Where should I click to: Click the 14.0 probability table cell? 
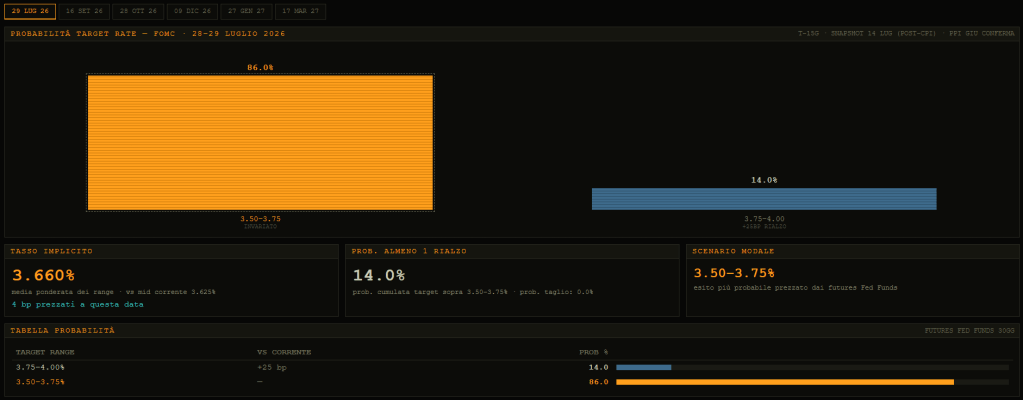coord(599,367)
